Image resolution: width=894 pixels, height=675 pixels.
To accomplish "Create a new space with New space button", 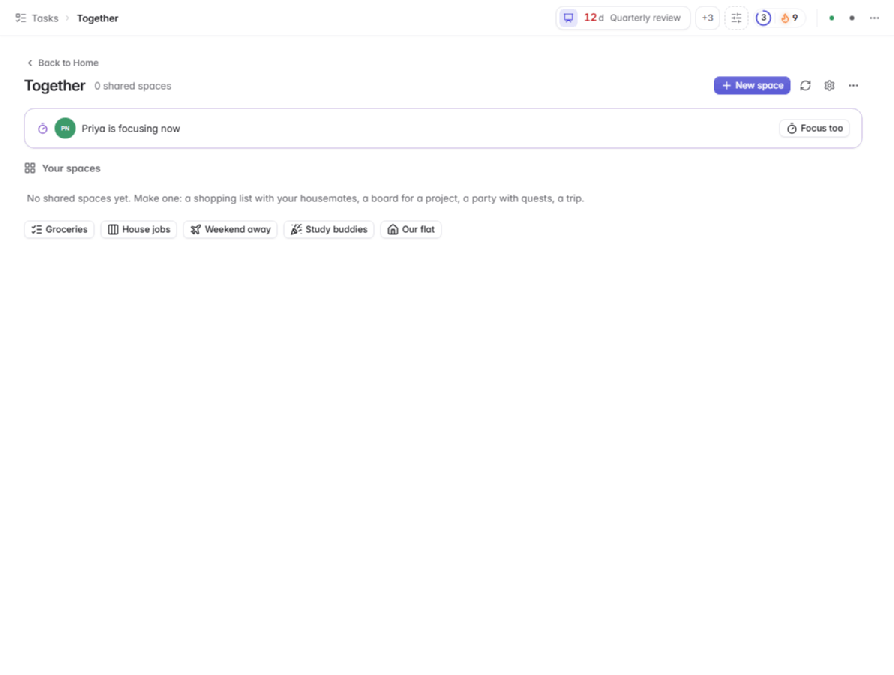I will (751, 86).
